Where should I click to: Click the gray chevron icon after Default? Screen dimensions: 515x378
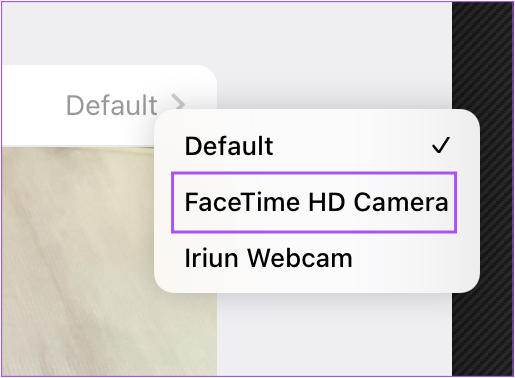178,102
